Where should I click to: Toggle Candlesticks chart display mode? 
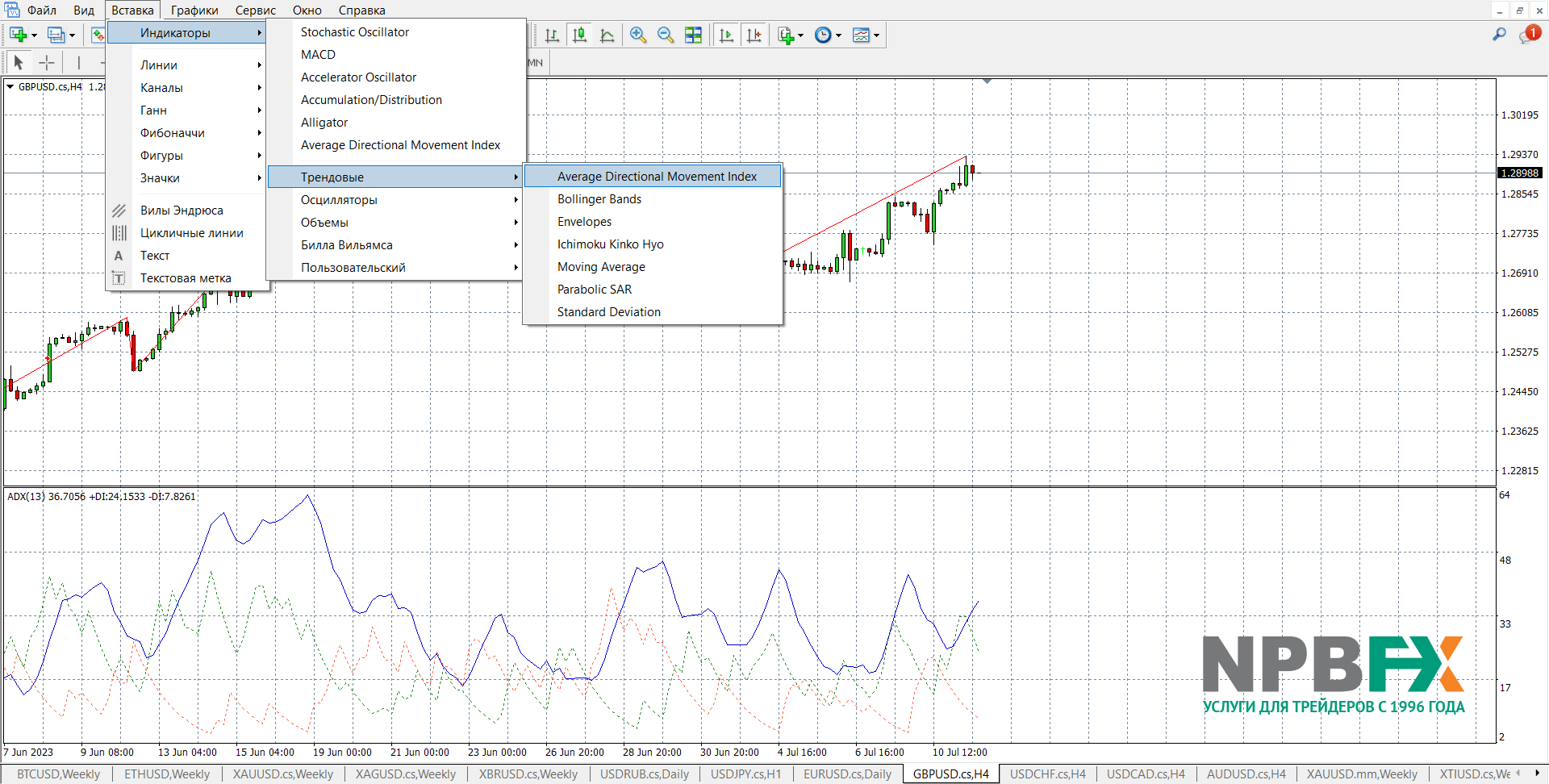pyautogui.click(x=579, y=35)
